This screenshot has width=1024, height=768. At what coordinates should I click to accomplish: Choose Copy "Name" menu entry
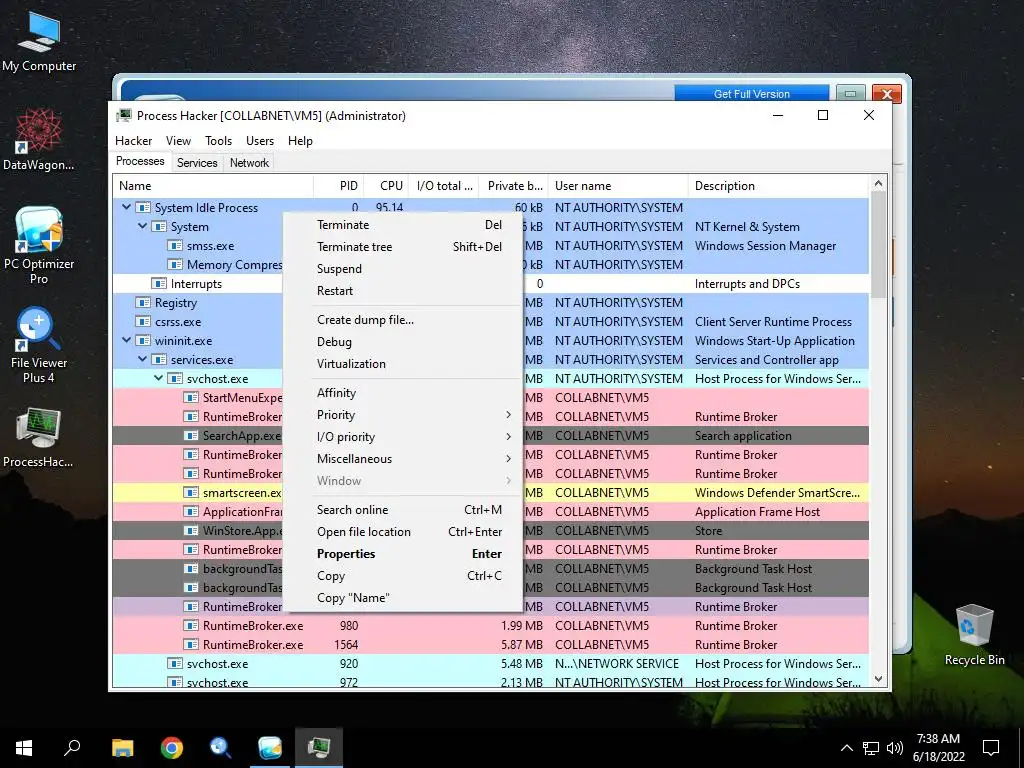coord(404,598)
